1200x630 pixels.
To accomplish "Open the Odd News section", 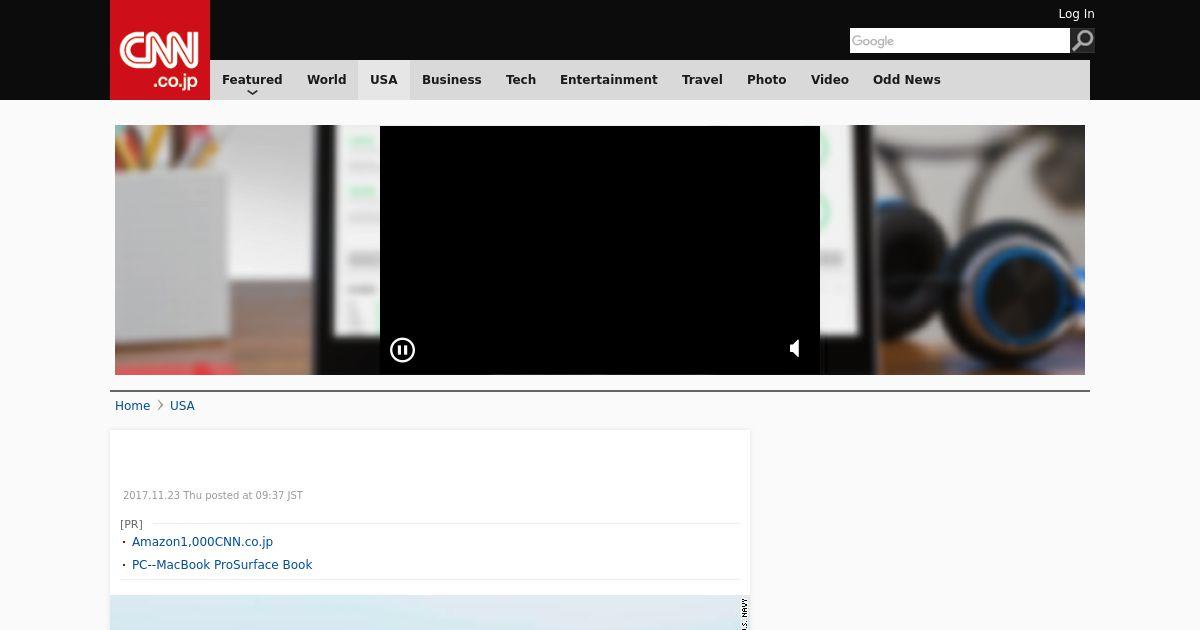I will pyautogui.click(x=907, y=80).
